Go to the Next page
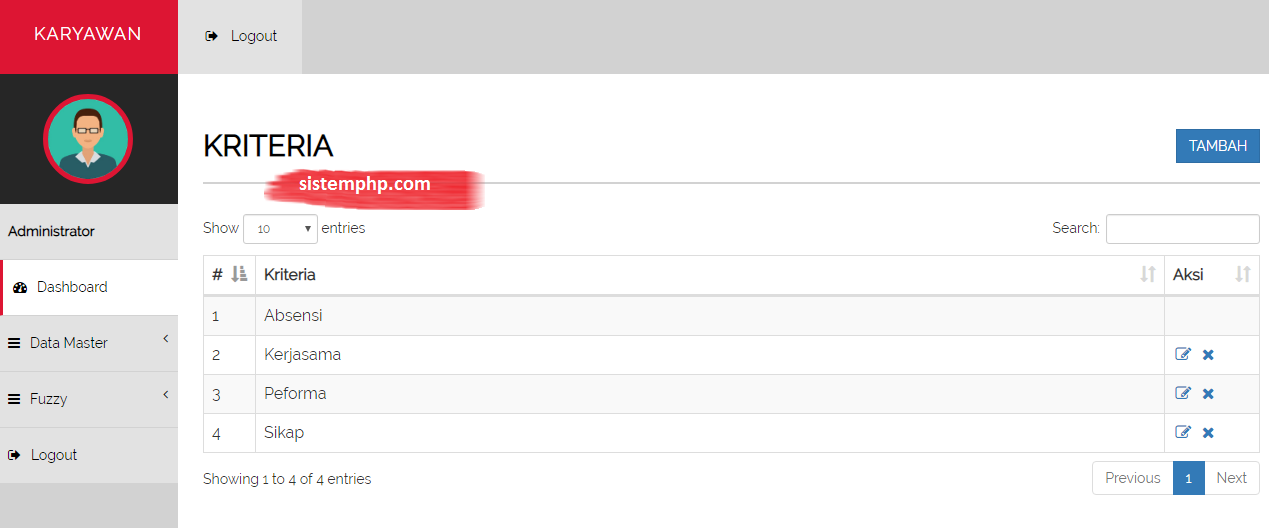Screen dimensions: 1269x528 (x=1231, y=478)
